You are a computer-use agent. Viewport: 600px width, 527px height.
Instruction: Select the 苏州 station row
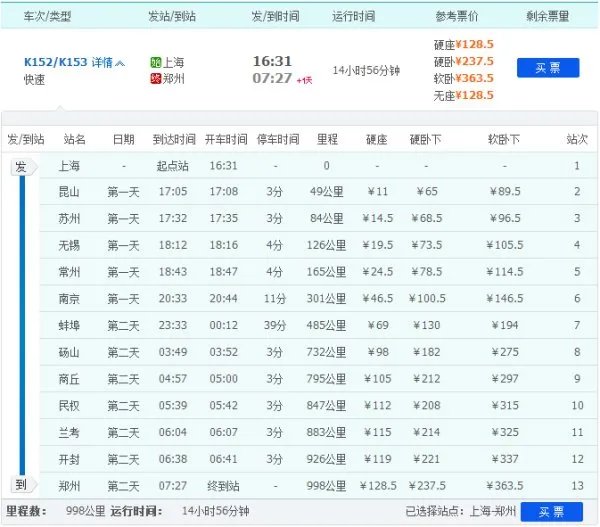pyautogui.click(x=318, y=218)
